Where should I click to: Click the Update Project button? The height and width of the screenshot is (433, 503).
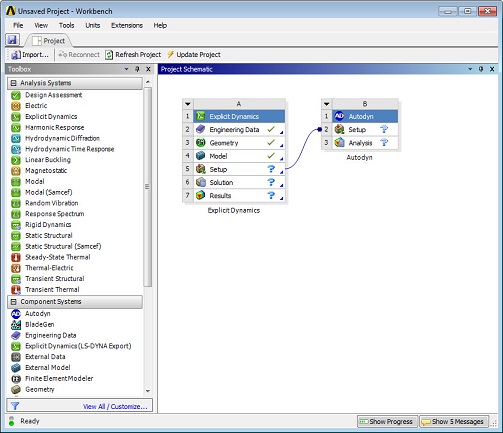point(194,54)
